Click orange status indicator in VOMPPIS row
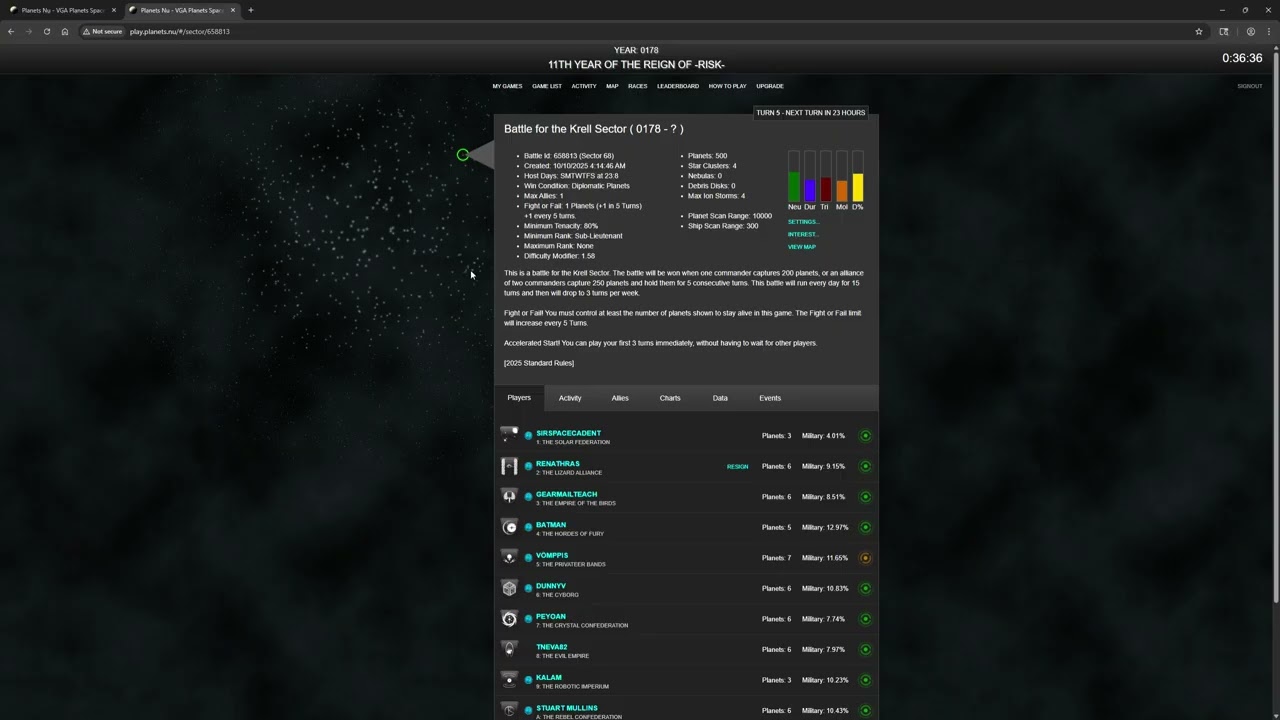Viewport: 1280px width, 720px height. [x=866, y=558]
